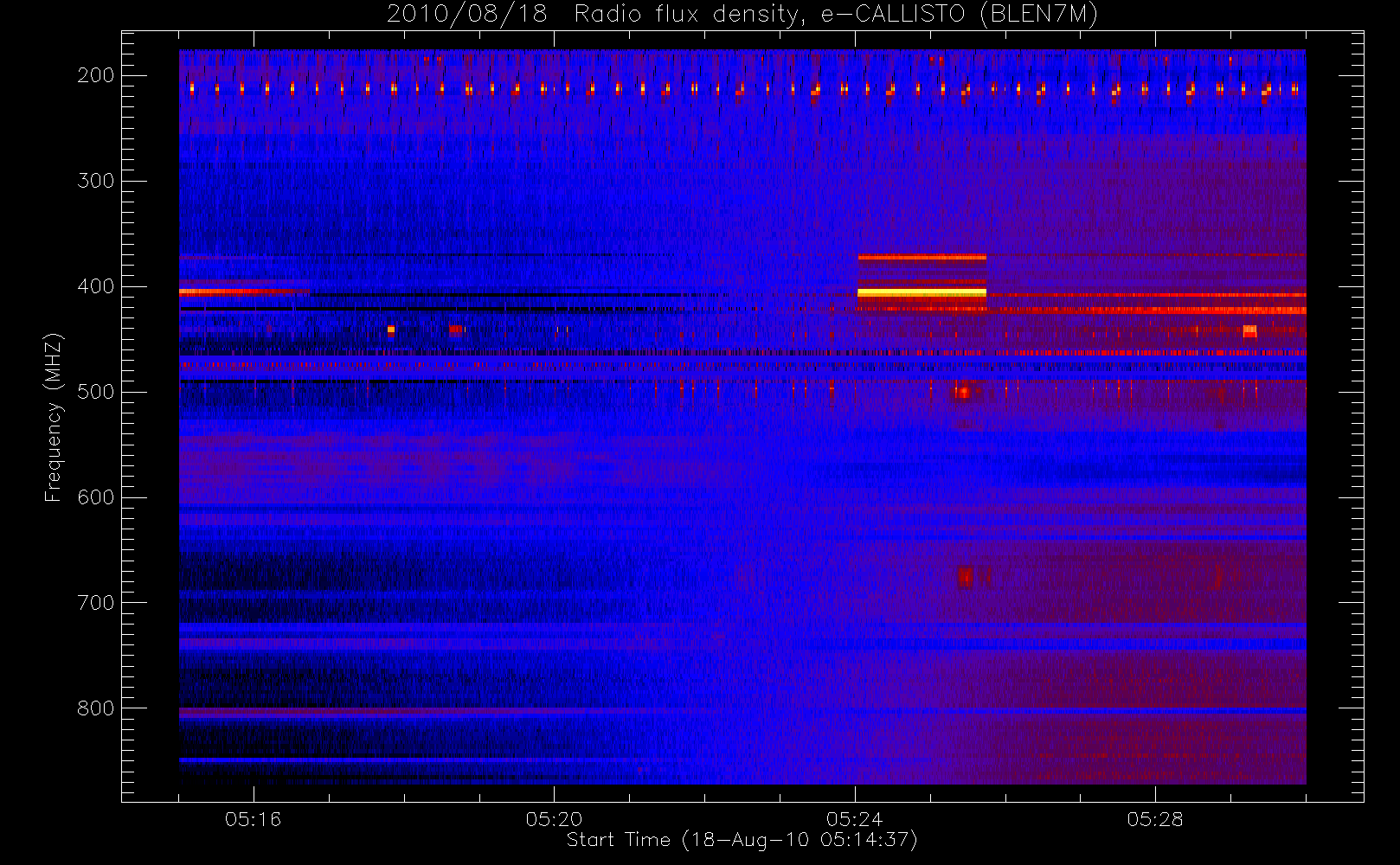The height and width of the screenshot is (865, 1400).
Task: Click the dark red spot near 675 MHz
Action: coord(965,577)
